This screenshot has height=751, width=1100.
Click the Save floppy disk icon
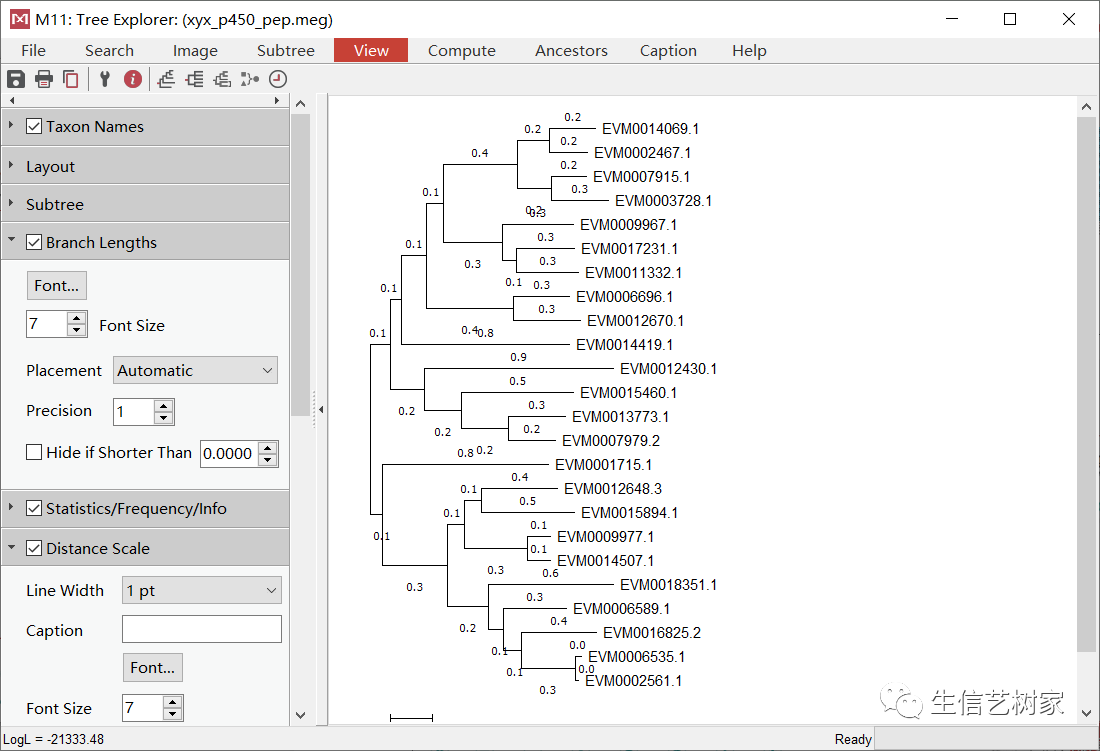pos(15,79)
